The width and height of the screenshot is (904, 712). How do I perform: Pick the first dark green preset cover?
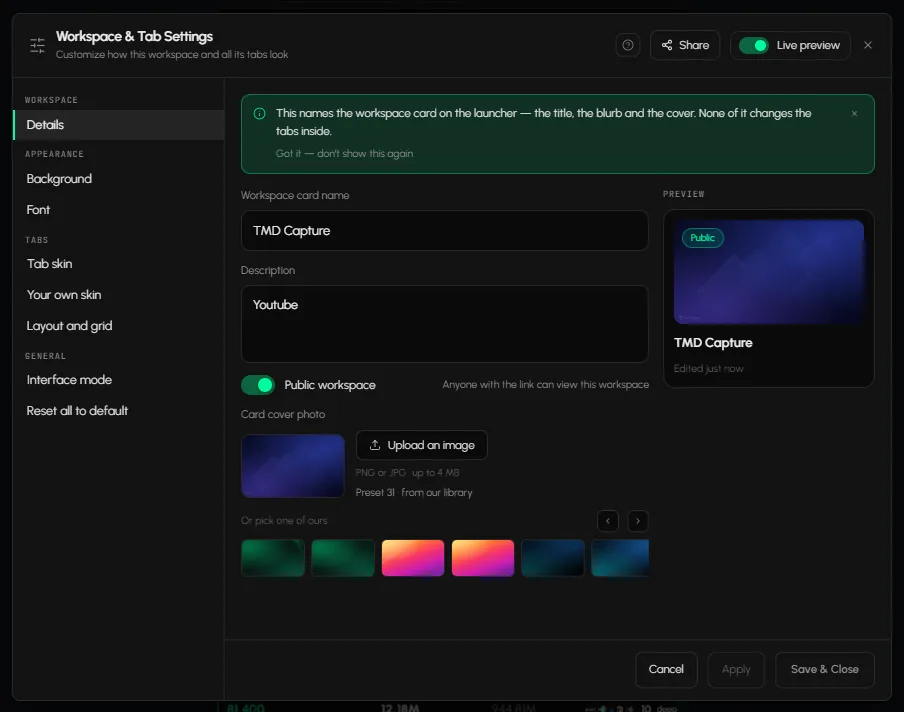[x=273, y=557]
